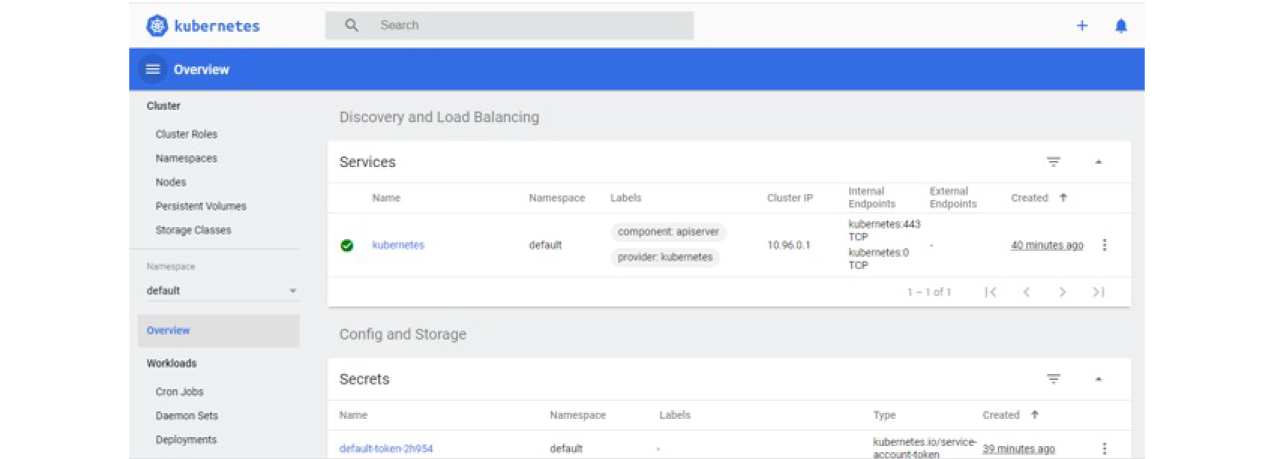Viewport: 1272px width, 459px height.
Task: Go to next page of Services
Action: pyautogui.click(x=1062, y=292)
